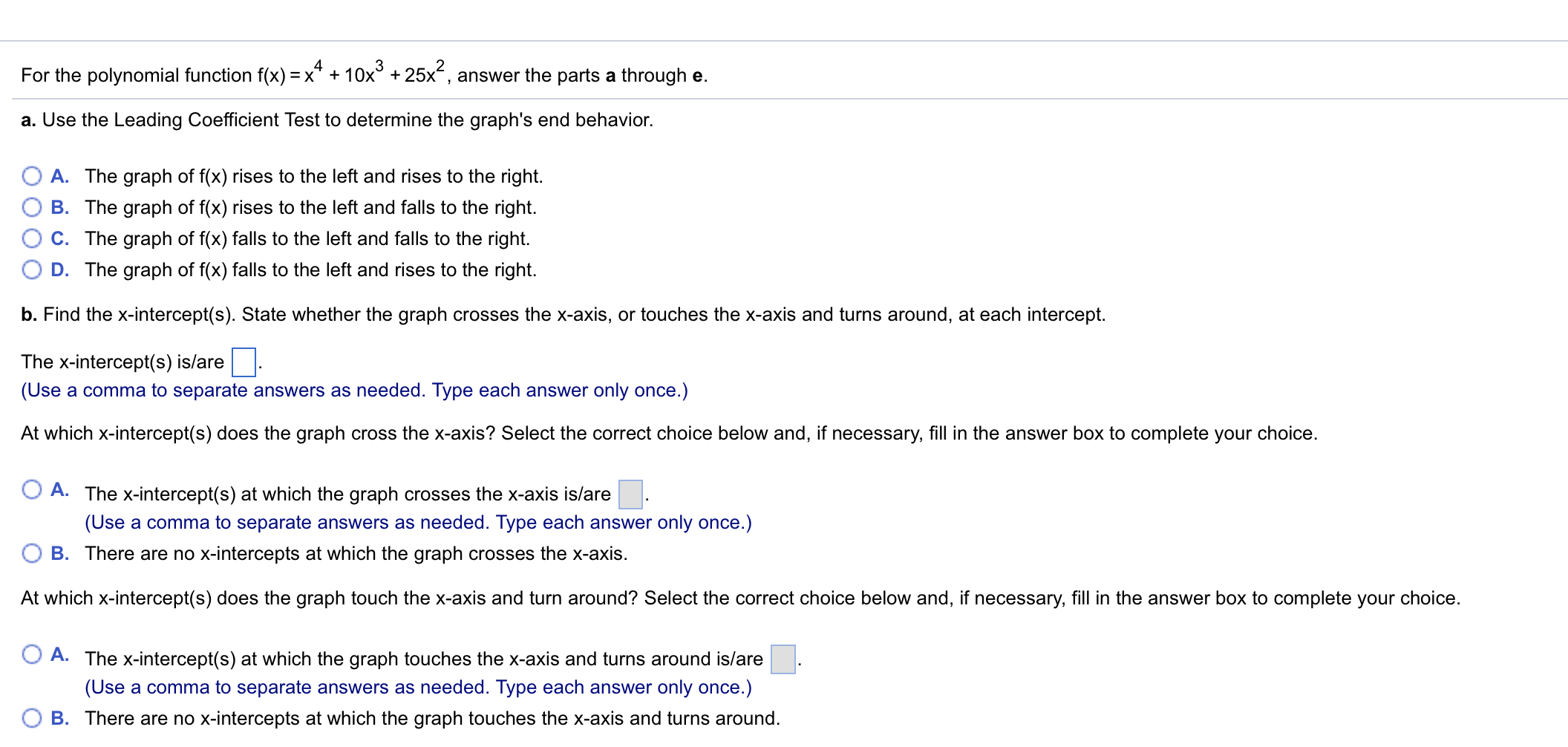Select choice B: no x-intercepts touch and turn
Image resolution: width=1568 pixels, height=747 pixels.
[x=32, y=717]
